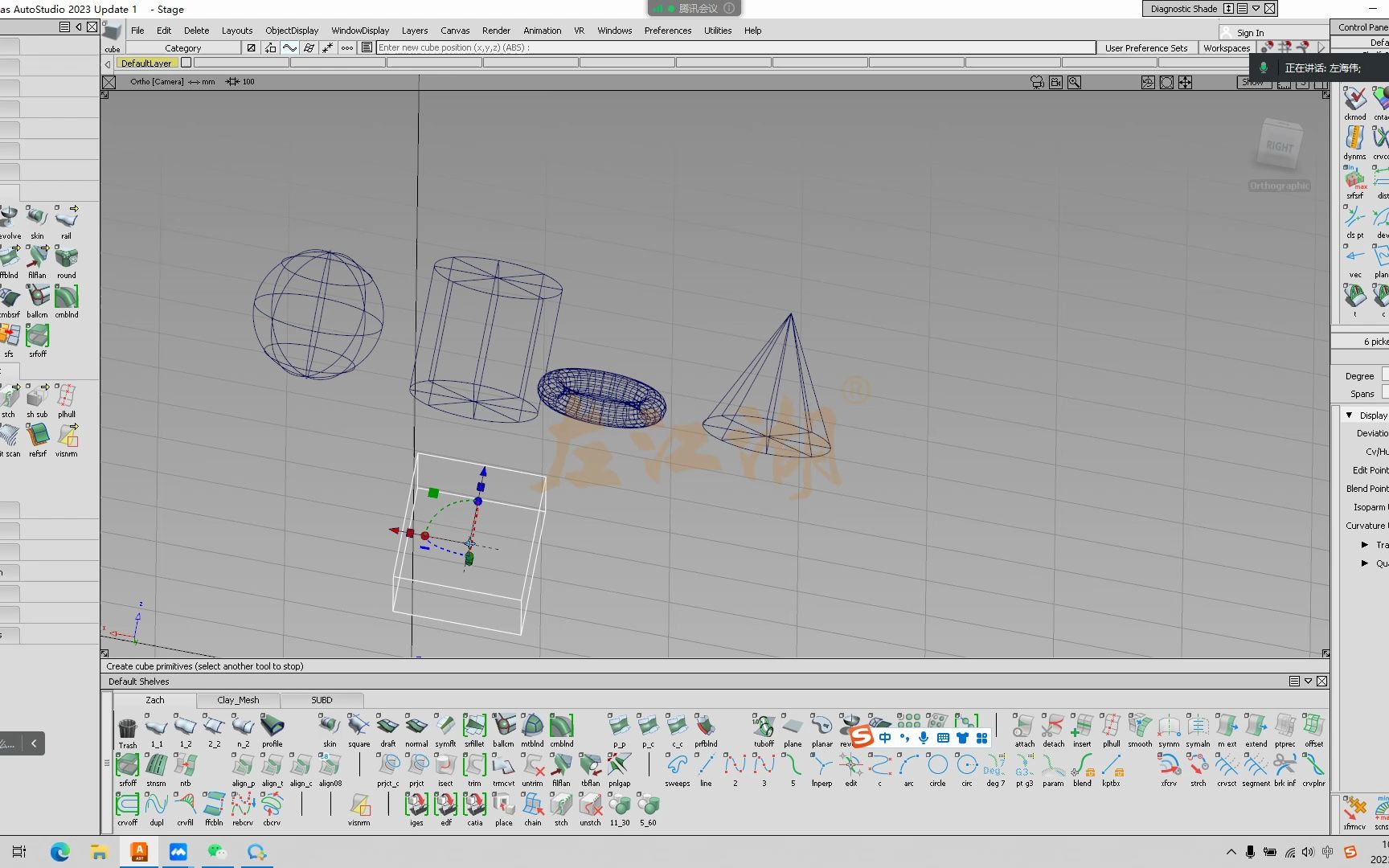Toggle curve snap mode button

tap(289, 48)
